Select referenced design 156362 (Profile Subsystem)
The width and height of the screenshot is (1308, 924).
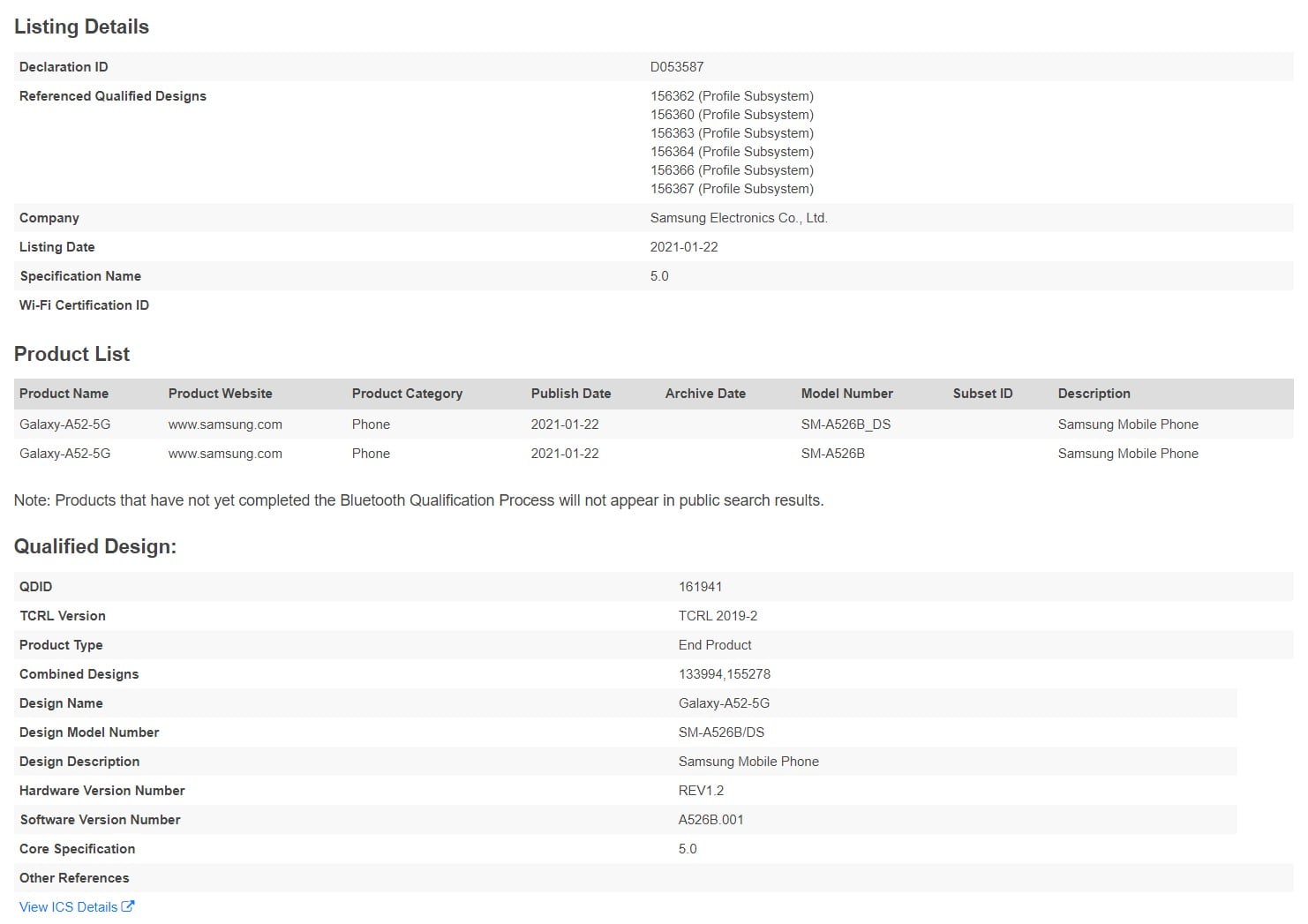click(x=732, y=96)
